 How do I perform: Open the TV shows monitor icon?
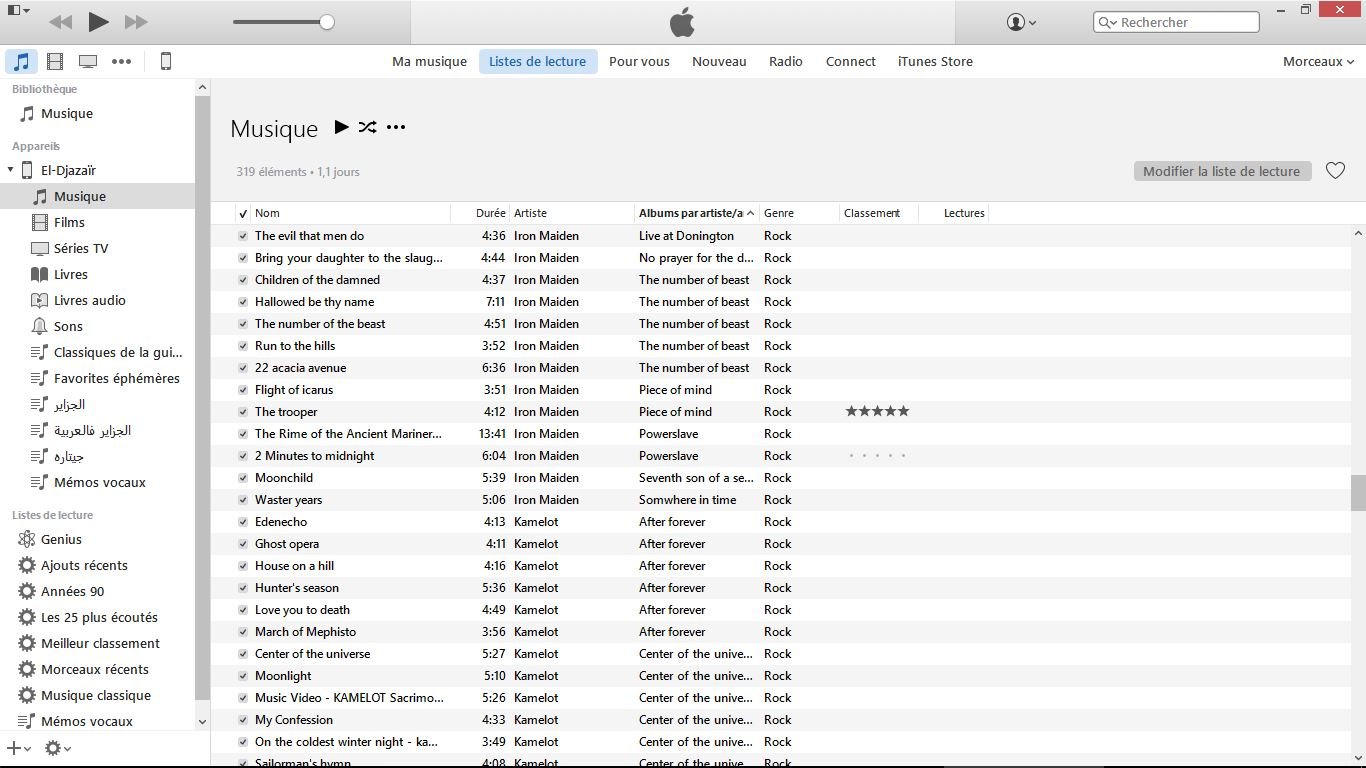coord(88,62)
